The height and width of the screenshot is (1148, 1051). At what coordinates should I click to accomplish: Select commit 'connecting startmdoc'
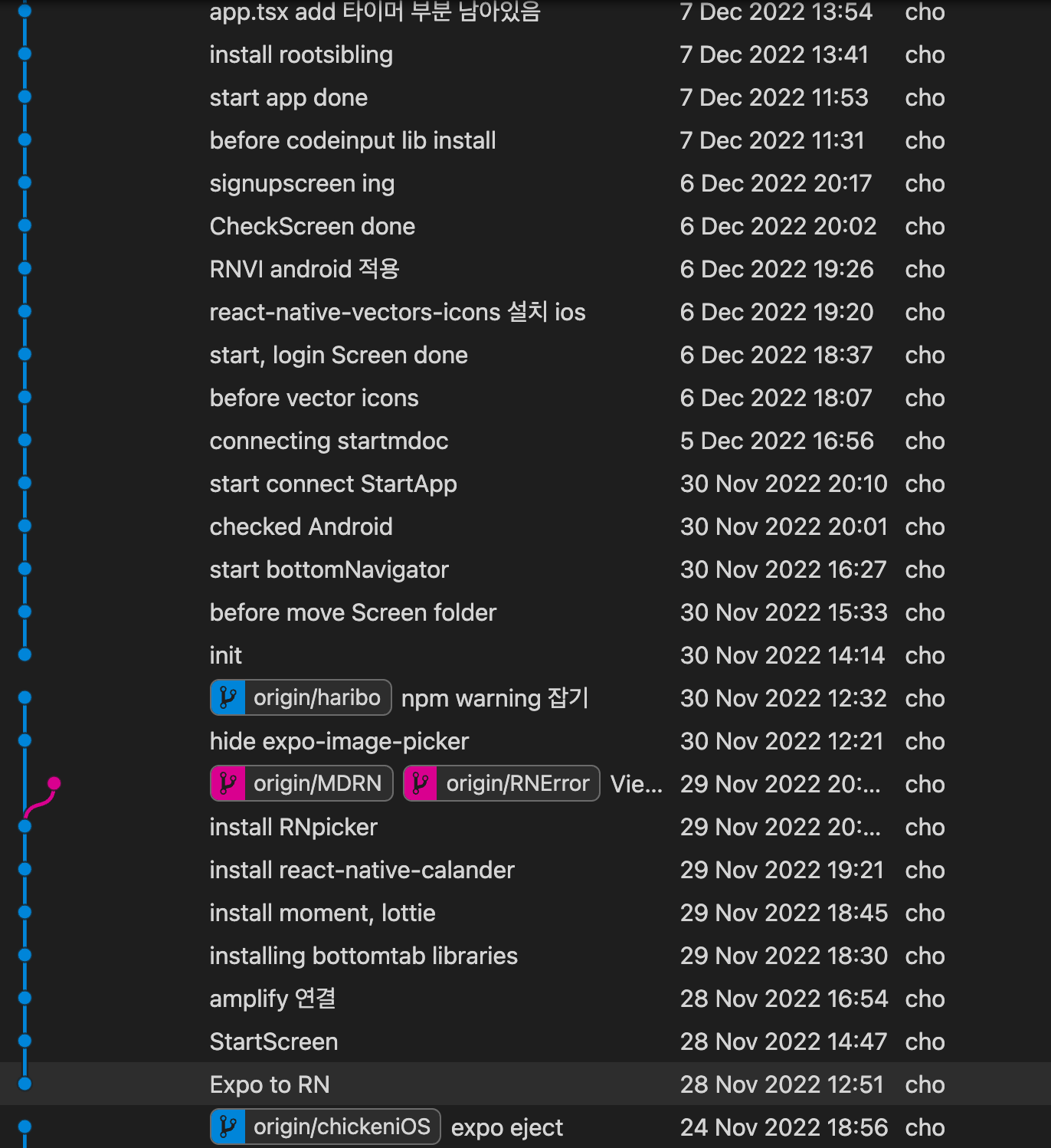pyautogui.click(x=329, y=441)
